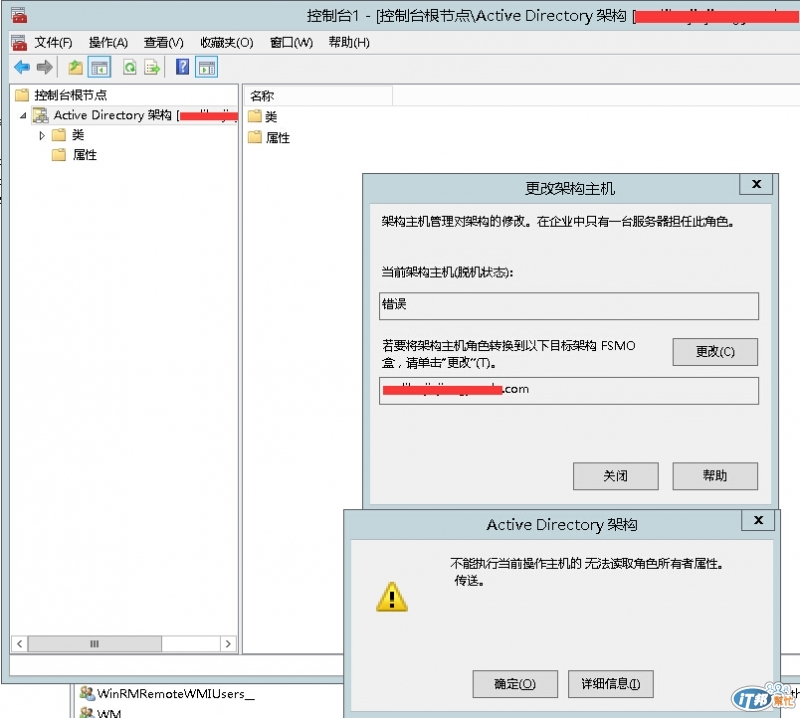Toggle the Show/Hide Console Tree icon
Image resolution: width=800 pixels, height=718 pixels.
(99, 67)
